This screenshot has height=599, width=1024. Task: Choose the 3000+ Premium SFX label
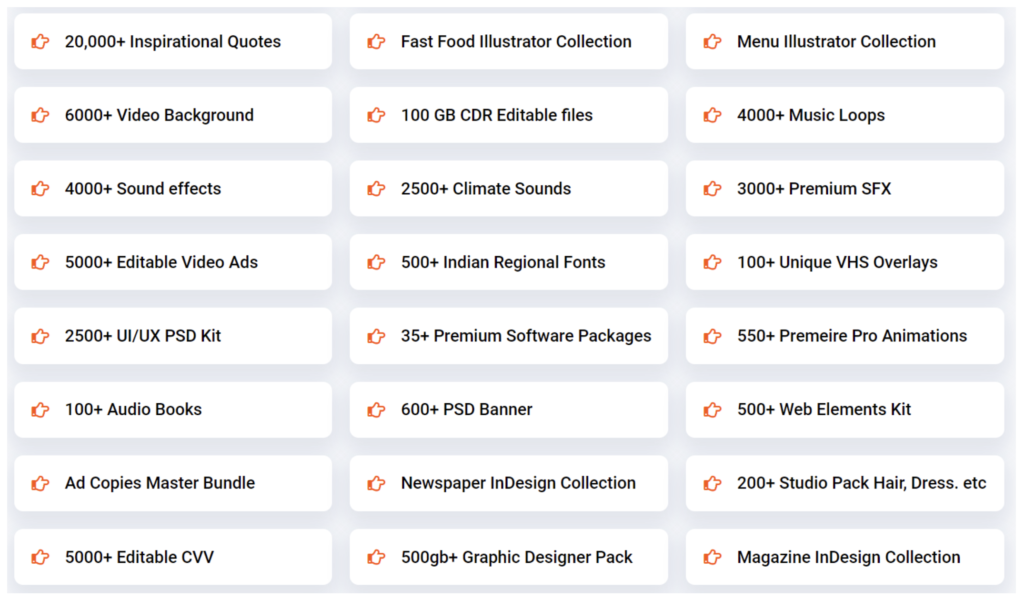pos(814,189)
